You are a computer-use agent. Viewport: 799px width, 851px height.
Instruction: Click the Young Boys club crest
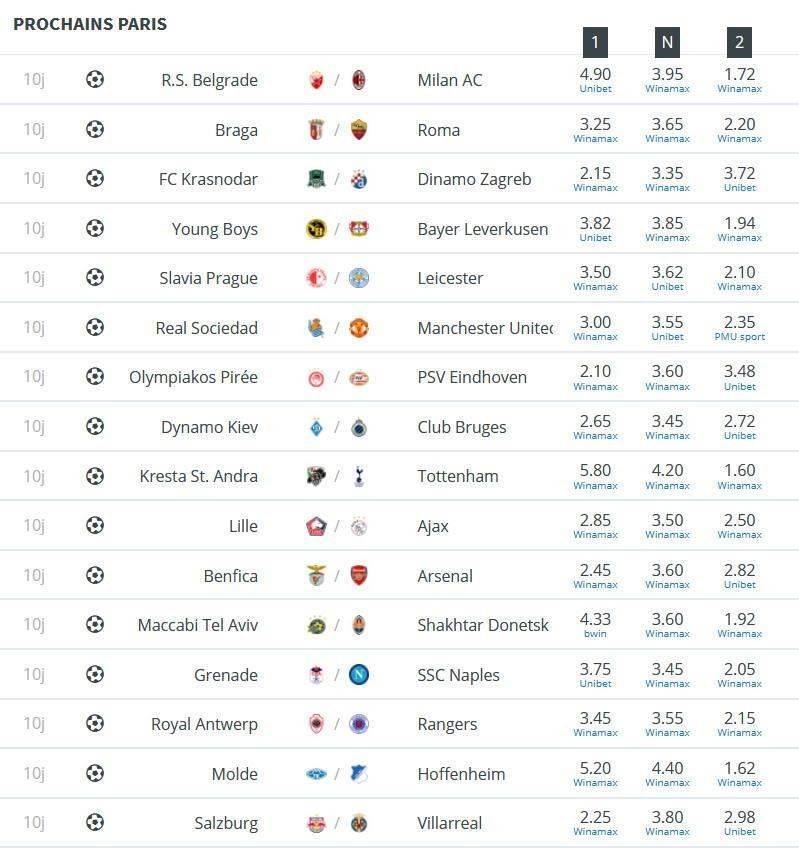point(316,228)
